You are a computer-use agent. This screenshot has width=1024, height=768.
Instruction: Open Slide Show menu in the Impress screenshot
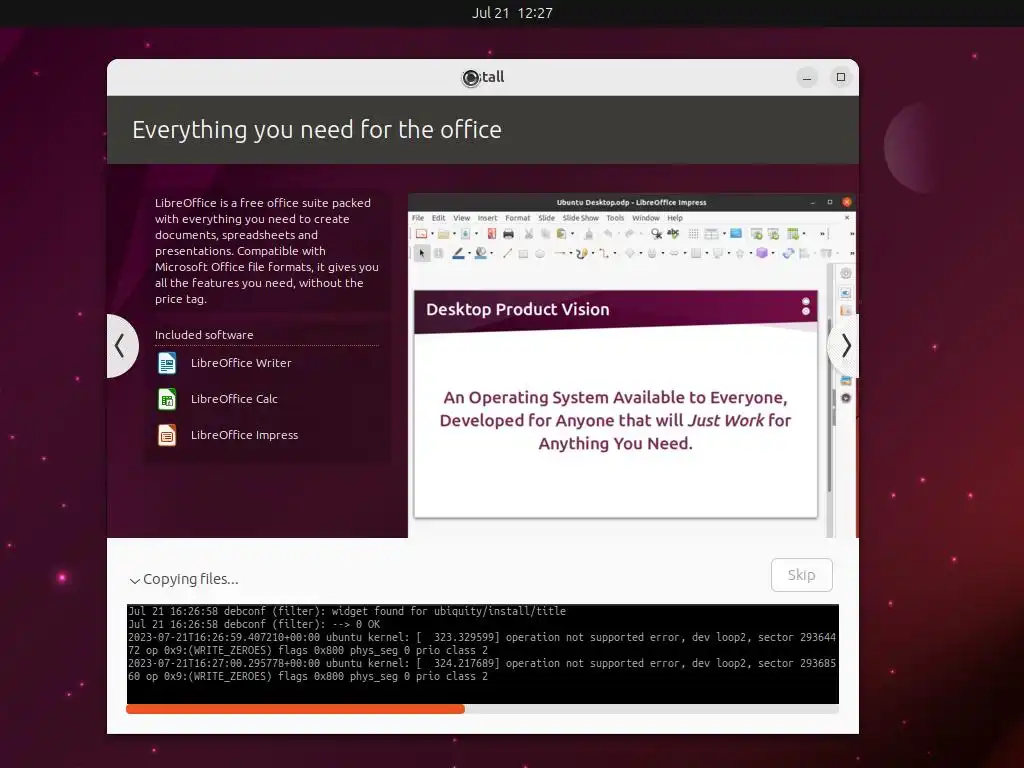581,218
